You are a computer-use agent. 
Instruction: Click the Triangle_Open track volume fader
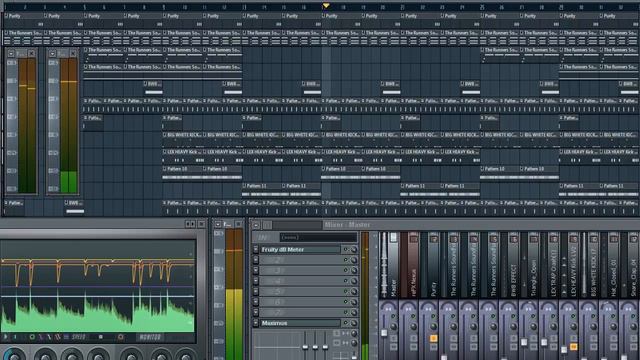(524, 342)
